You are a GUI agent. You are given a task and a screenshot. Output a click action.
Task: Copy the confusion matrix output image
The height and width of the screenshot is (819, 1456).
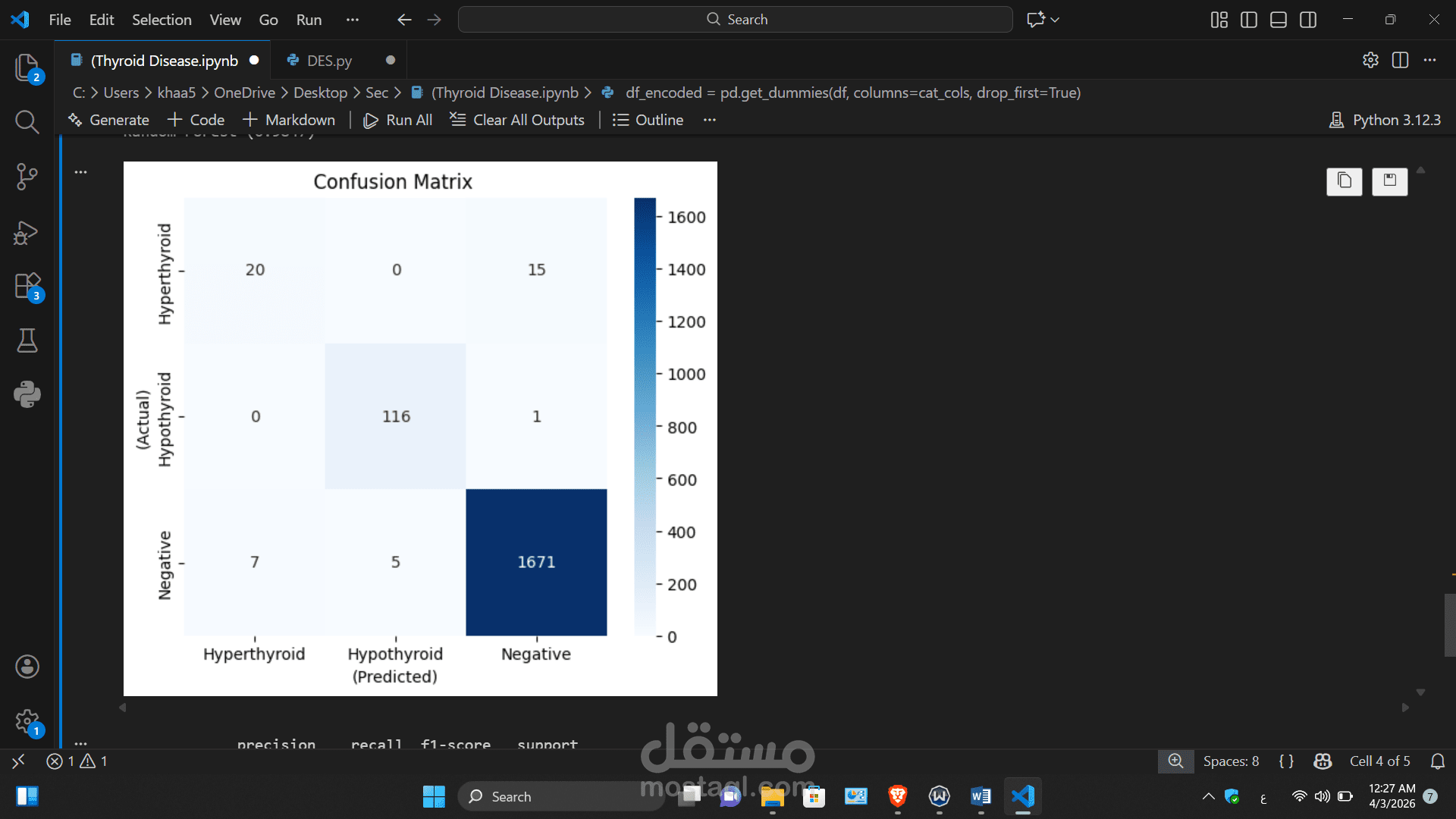(x=1344, y=181)
